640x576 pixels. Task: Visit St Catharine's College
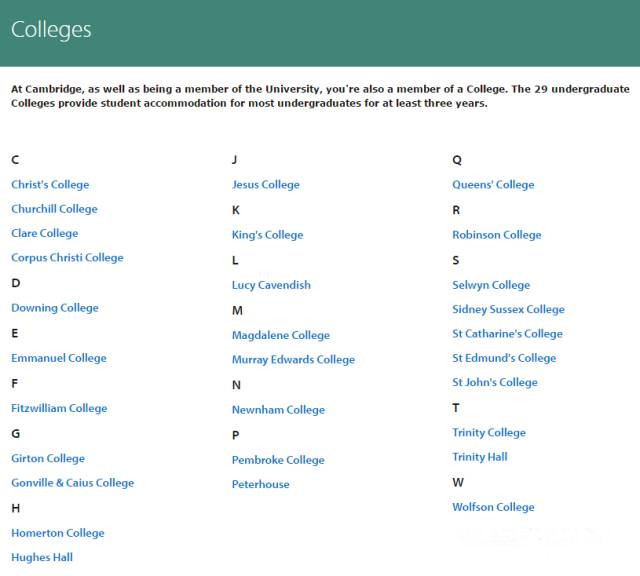click(x=507, y=334)
